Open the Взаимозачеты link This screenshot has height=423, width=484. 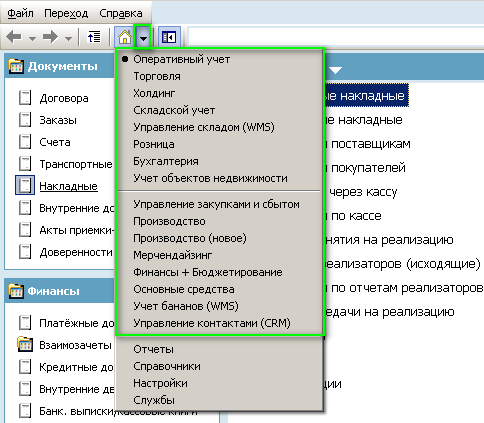pos(75,345)
